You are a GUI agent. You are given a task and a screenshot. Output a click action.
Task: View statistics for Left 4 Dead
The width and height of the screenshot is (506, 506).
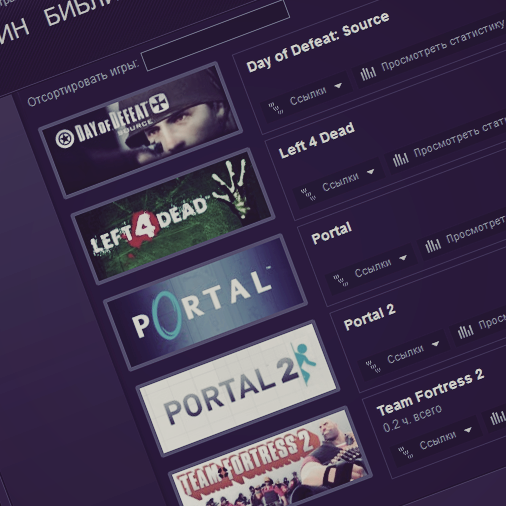click(447, 143)
